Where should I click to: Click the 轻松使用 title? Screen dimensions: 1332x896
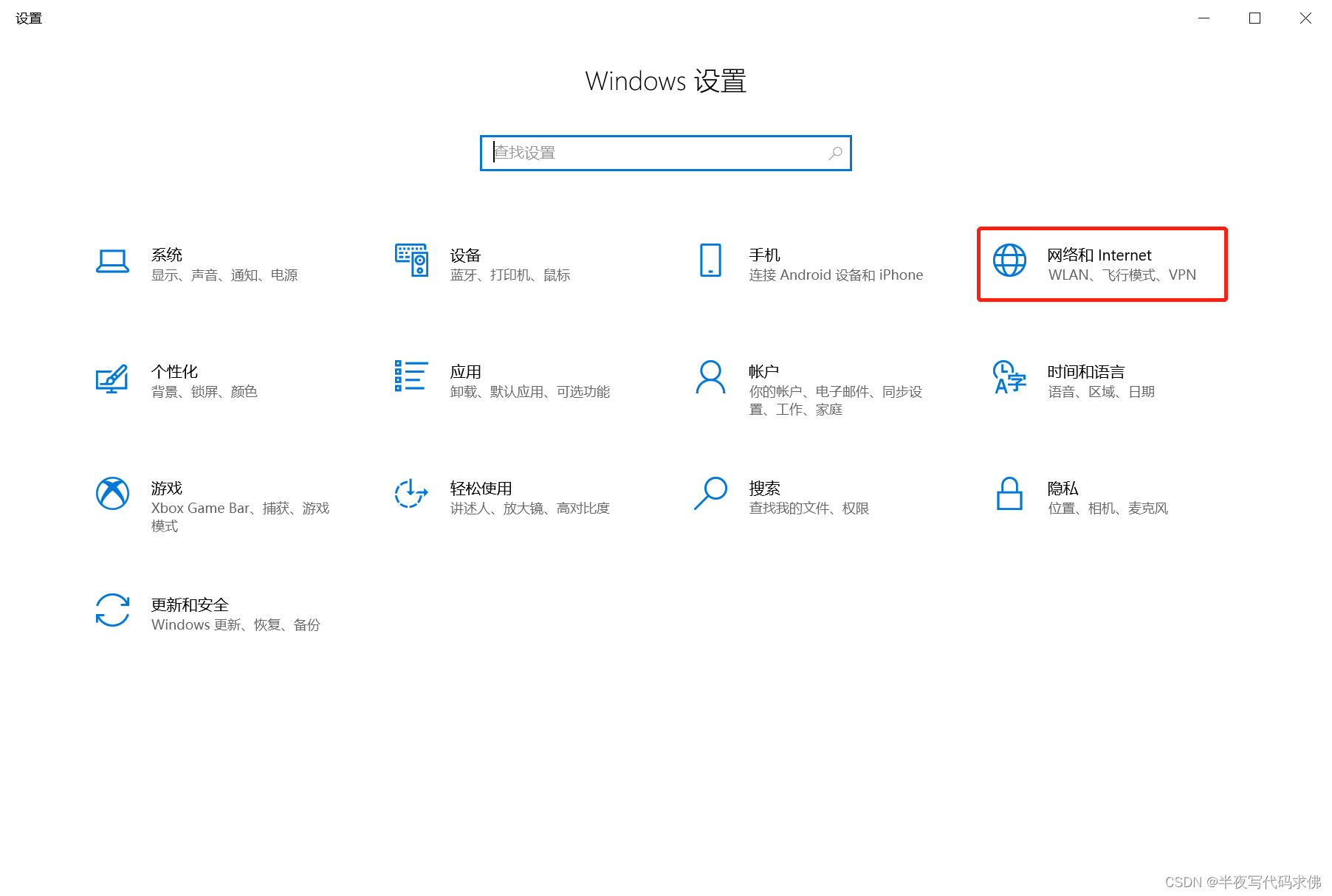[x=481, y=488]
